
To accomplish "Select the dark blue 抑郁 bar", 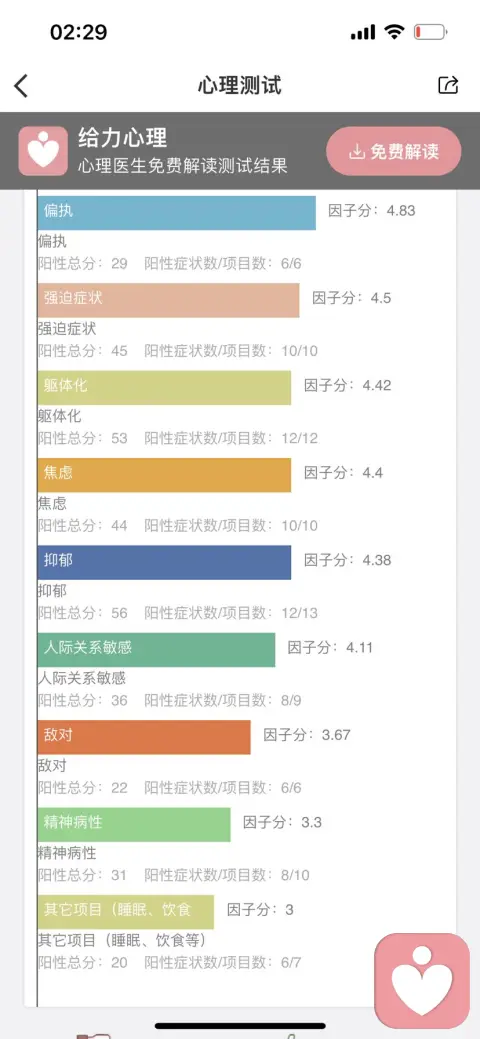I will pyautogui.click(x=164, y=562).
